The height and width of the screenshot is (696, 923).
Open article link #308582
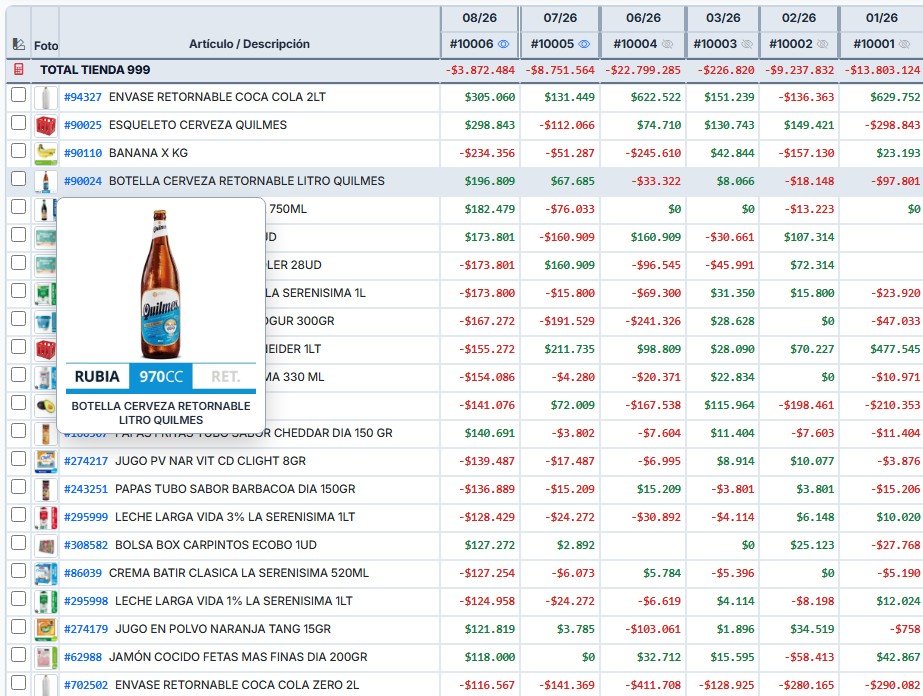point(86,545)
